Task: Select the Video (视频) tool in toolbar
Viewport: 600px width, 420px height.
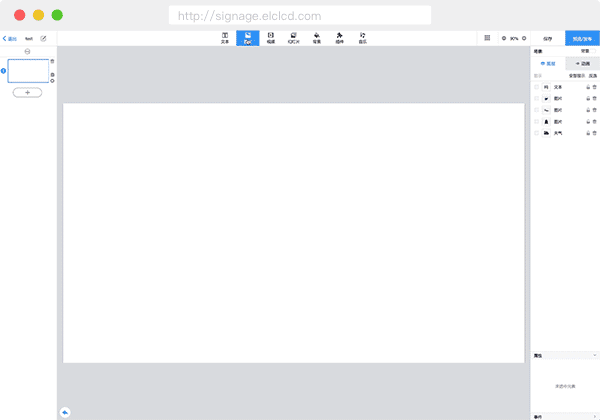Action: coord(271,38)
